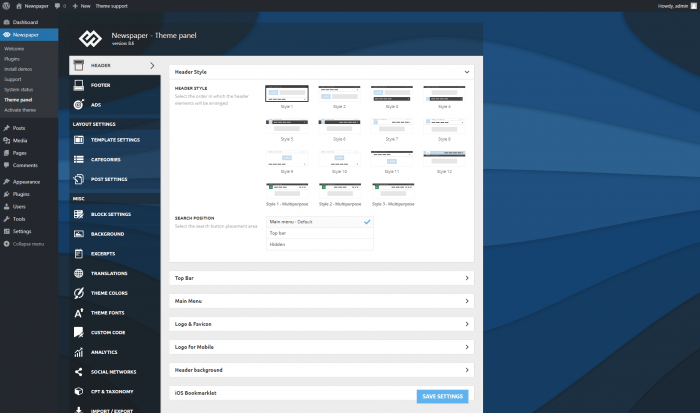700x413 pixels.
Task: Click the Ads target icon
Action: click(x=79, y=104)
